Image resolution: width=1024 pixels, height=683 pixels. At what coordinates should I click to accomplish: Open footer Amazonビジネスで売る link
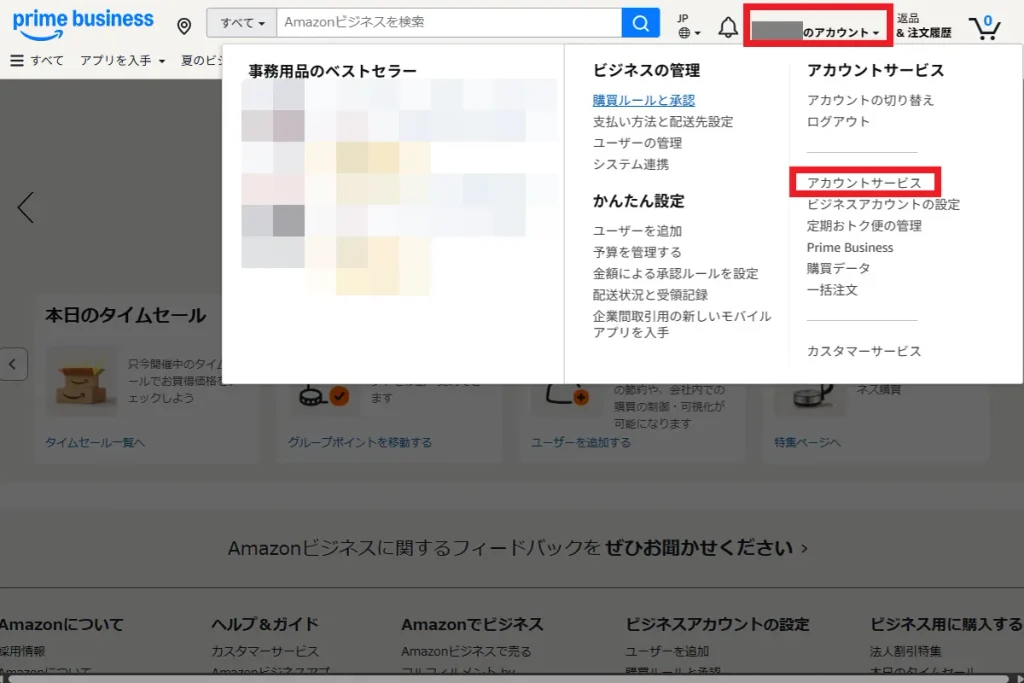[466, 651]
